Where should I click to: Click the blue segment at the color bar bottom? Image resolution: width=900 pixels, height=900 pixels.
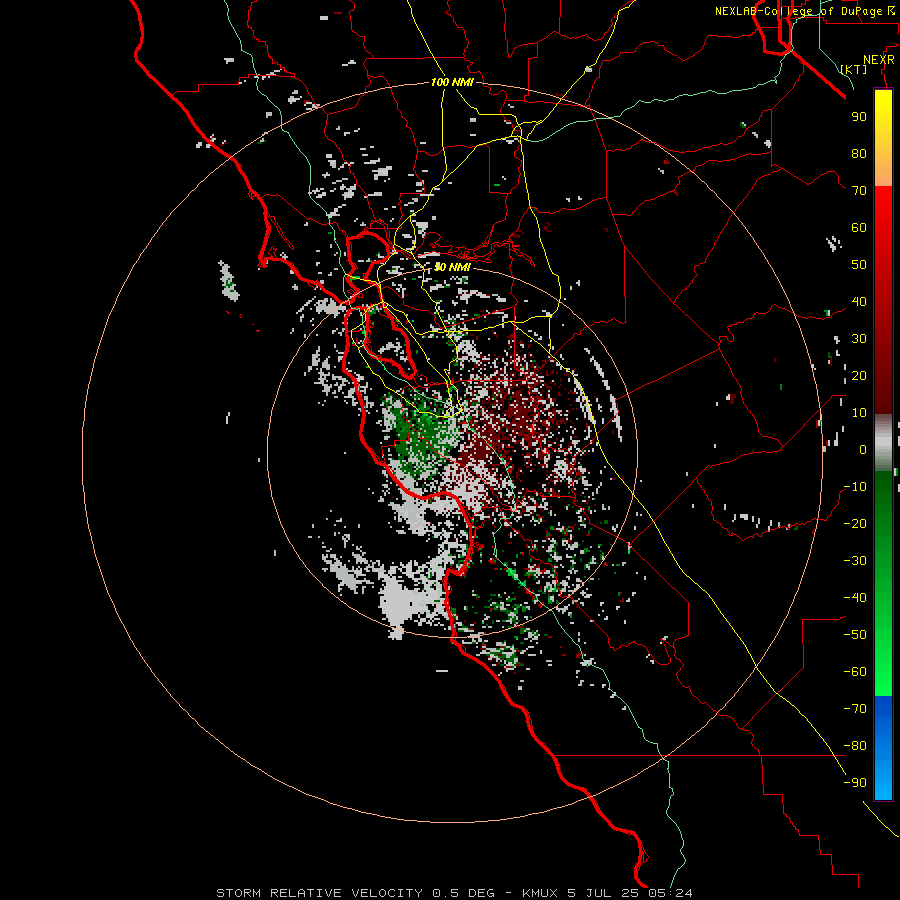883,747
